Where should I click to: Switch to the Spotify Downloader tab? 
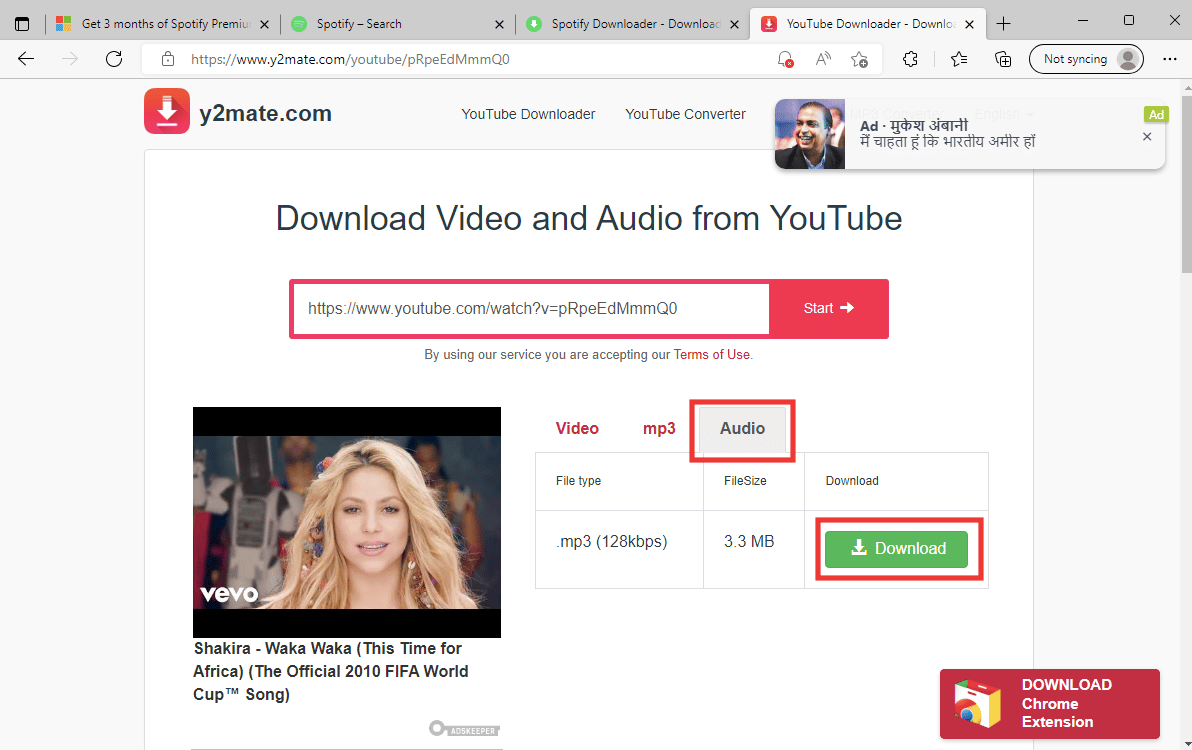click(632, 24)
